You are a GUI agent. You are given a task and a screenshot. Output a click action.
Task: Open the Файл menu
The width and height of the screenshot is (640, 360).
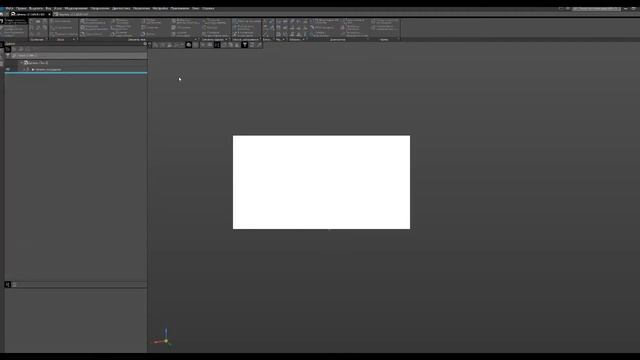[x=9, y=8]
